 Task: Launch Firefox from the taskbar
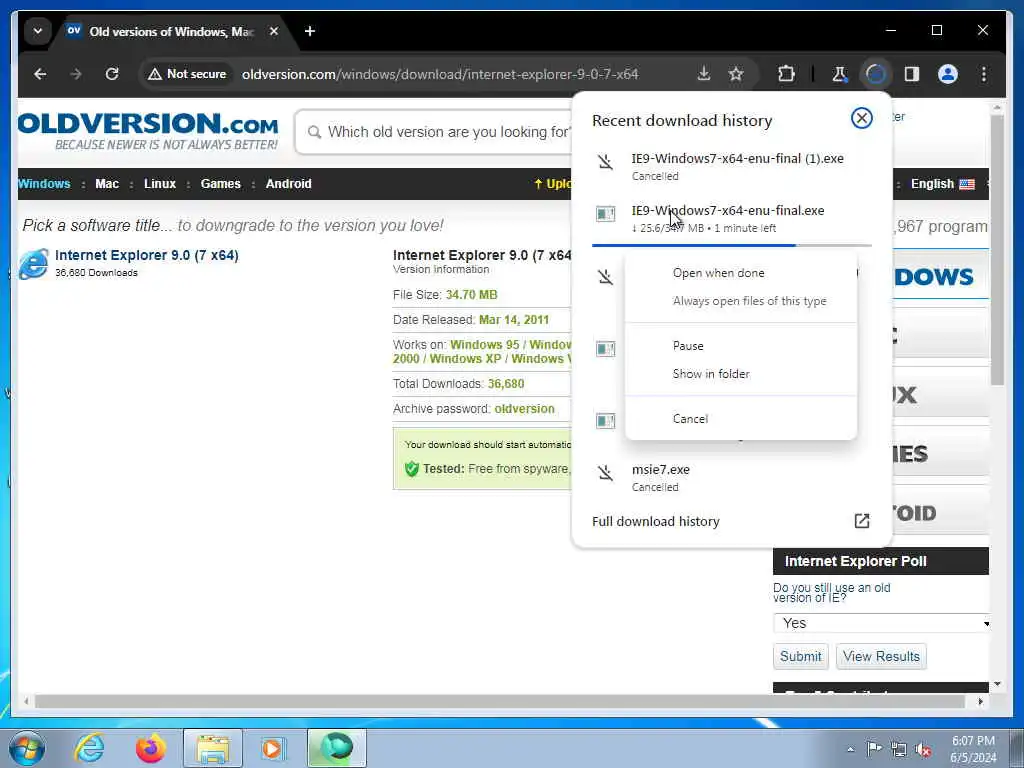(x=151, y=748)
